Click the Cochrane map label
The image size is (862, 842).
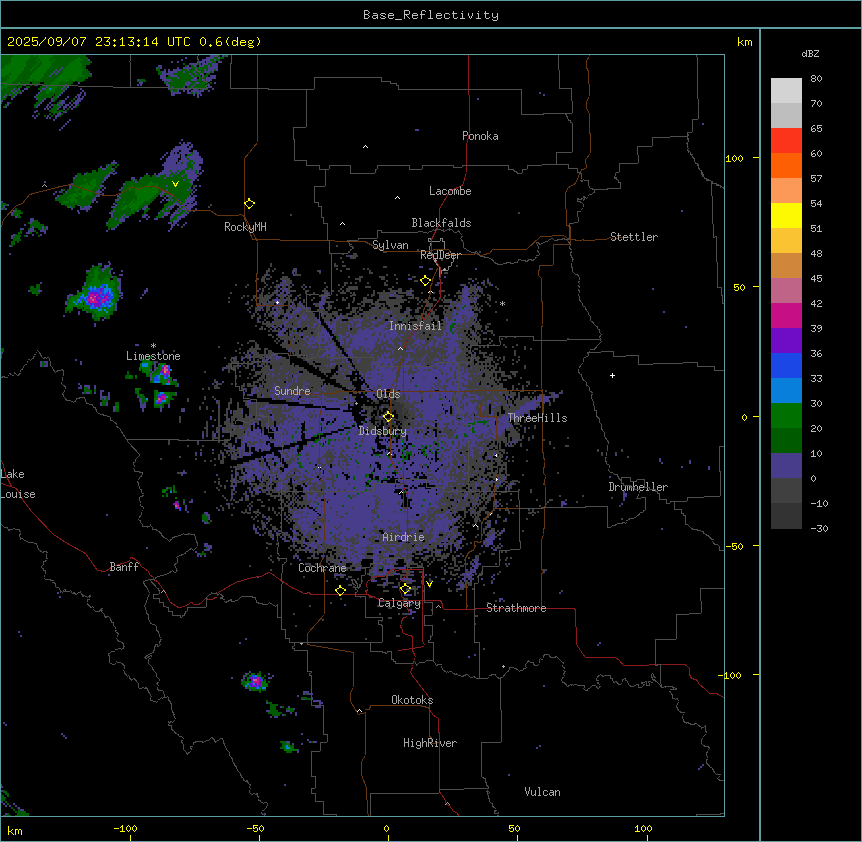coord(322,568)
